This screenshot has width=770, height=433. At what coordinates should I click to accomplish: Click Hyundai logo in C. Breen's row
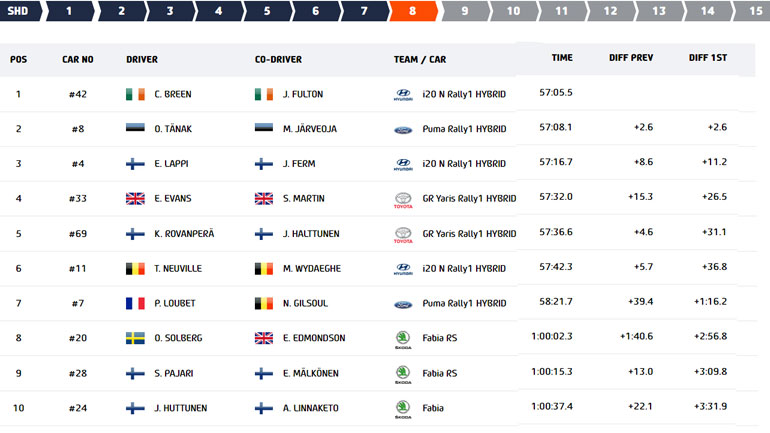tap(403, 95)
